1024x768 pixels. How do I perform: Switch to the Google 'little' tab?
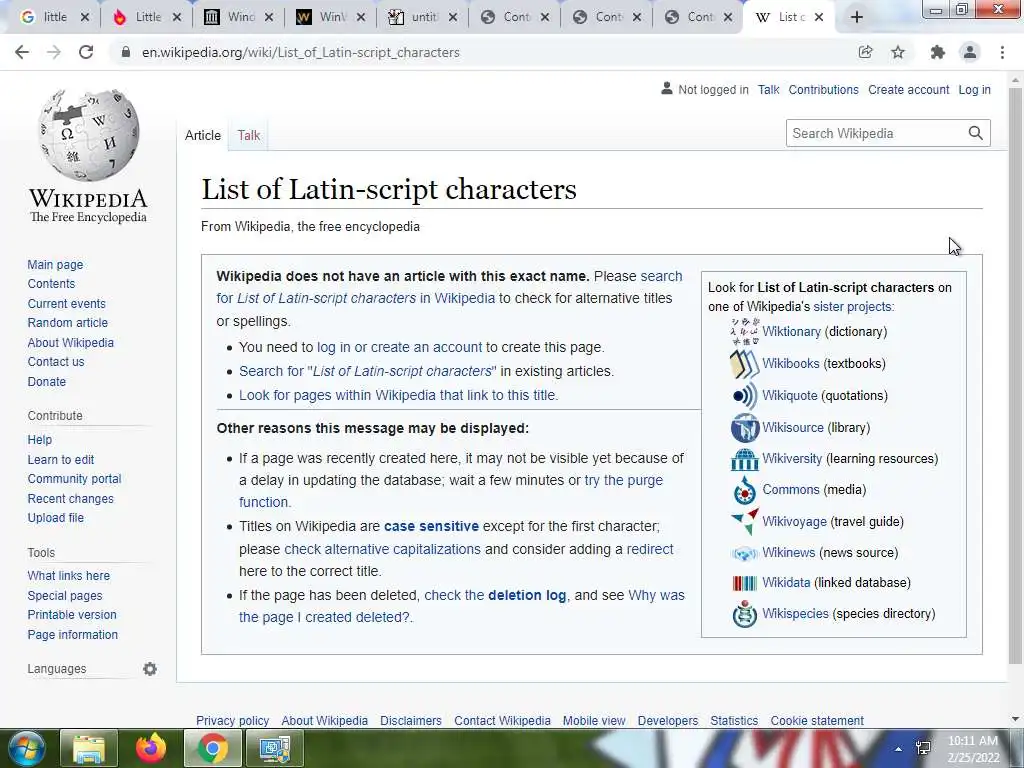point(55,17)
